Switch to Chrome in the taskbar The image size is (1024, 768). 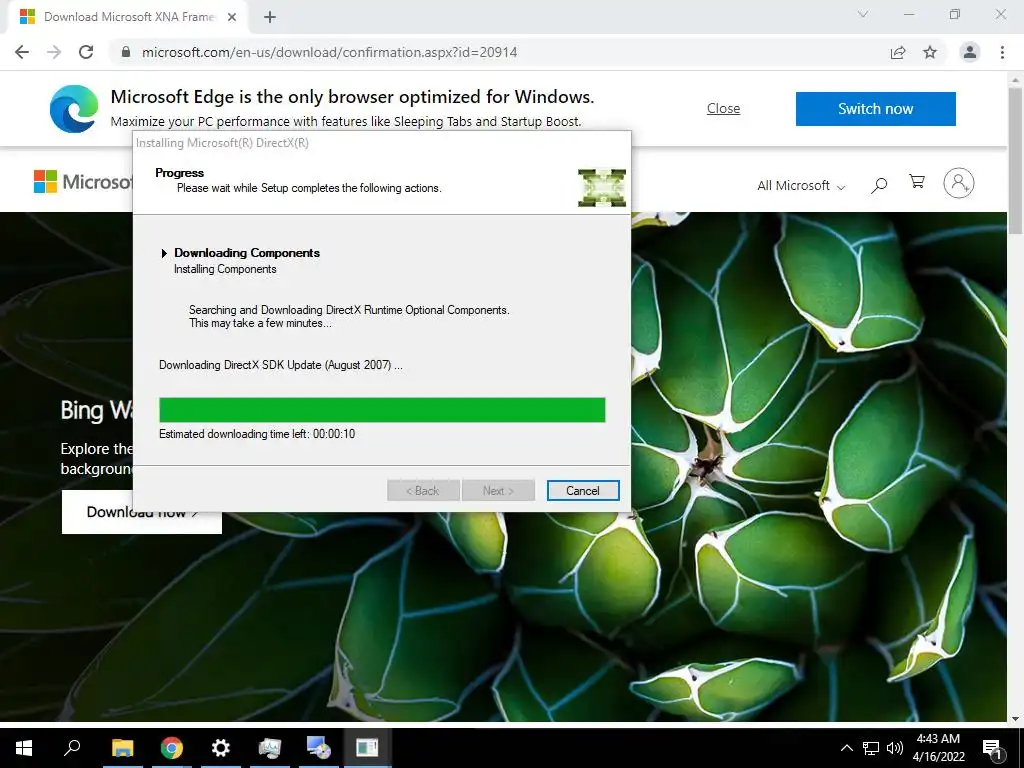[x=171, y=748]
